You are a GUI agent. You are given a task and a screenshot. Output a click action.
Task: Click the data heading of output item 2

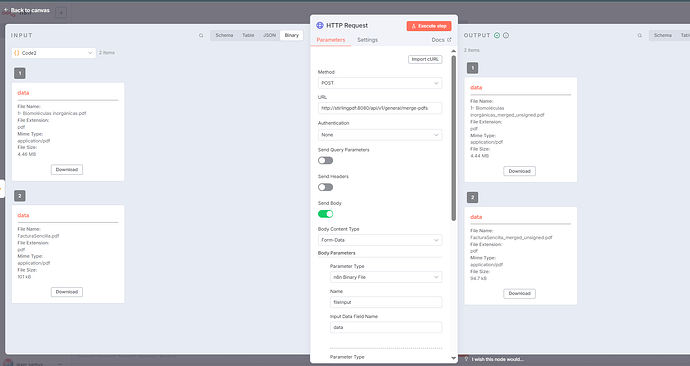pos(476,217)
